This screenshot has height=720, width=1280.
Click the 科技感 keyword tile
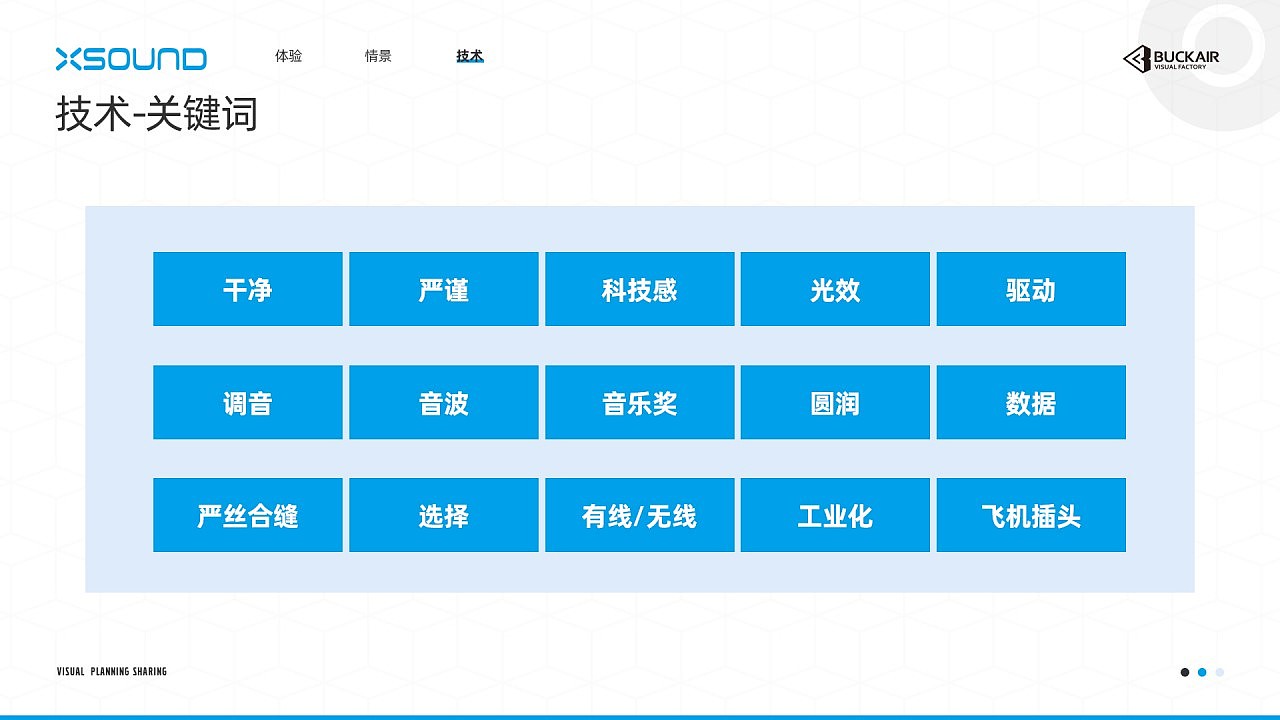638,289
